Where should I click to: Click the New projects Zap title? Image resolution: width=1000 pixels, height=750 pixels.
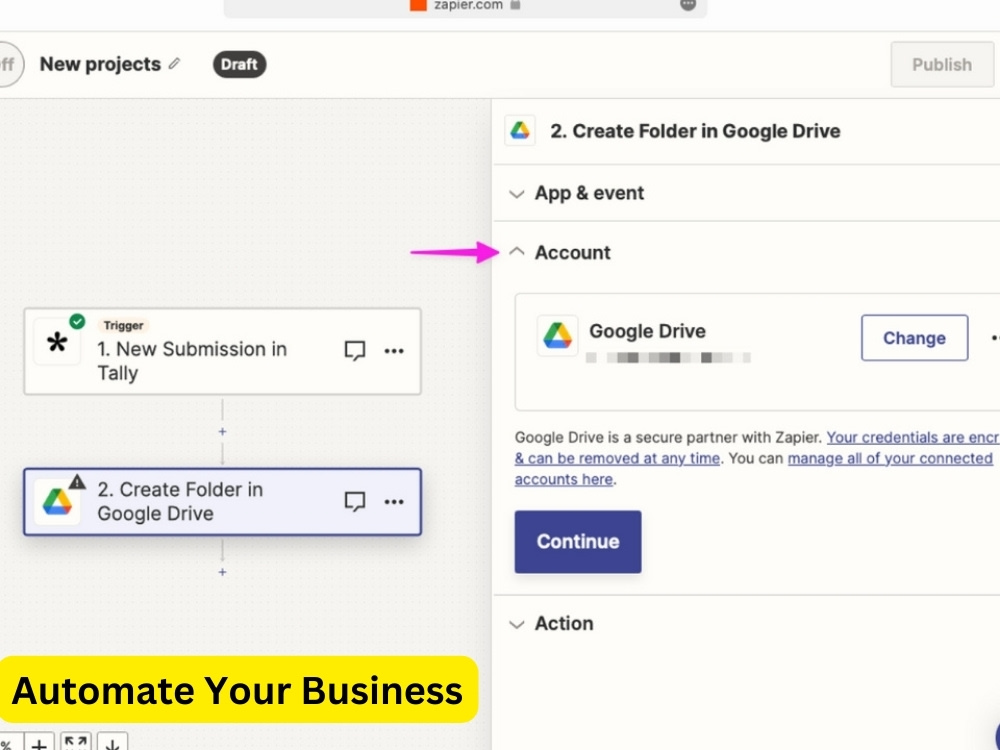coord(100,64)
